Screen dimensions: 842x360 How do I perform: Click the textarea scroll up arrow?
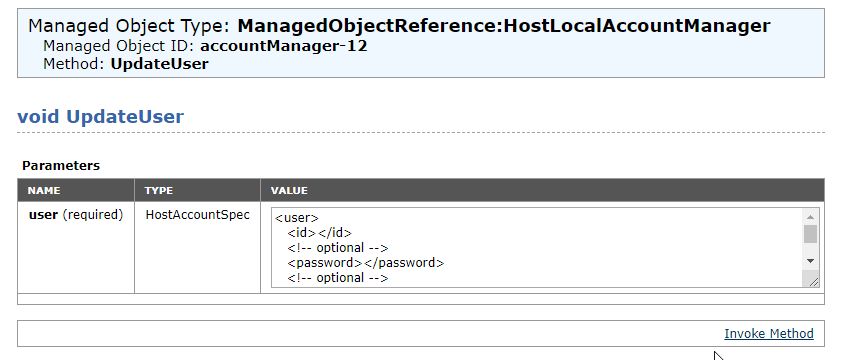tap(810, 217)
